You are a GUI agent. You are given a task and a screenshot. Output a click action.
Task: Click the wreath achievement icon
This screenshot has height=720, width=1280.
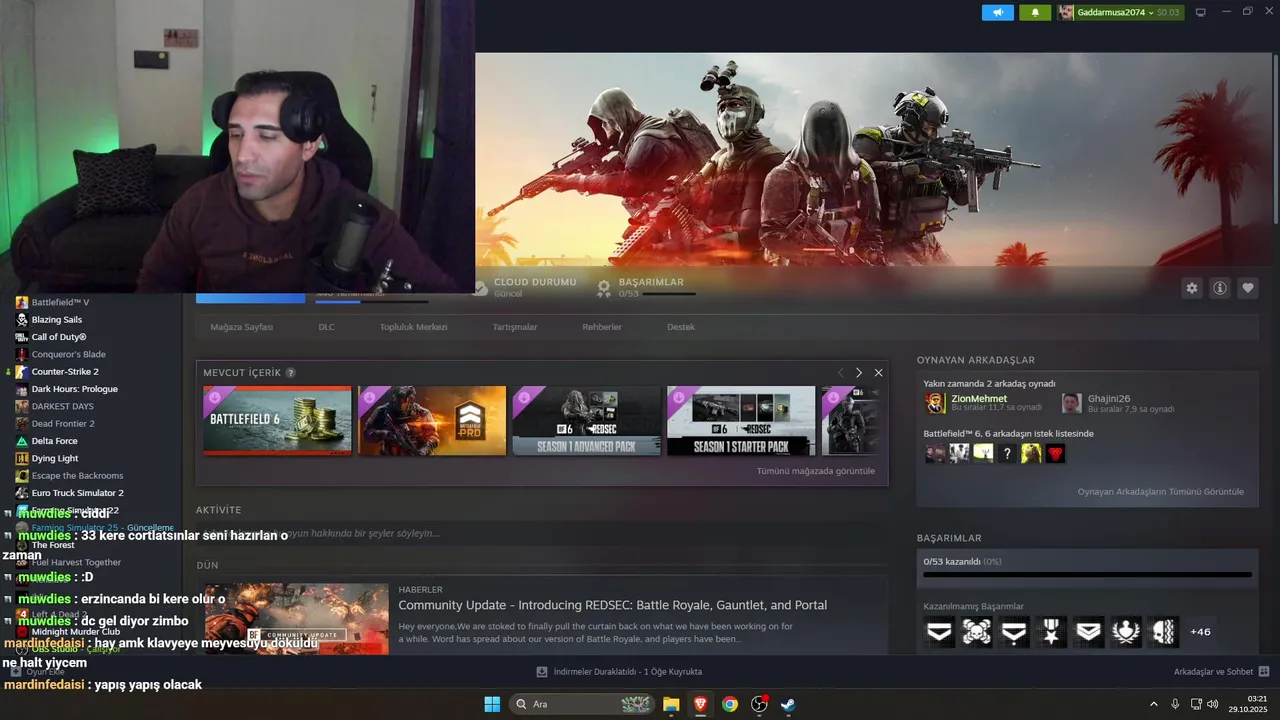(x=1126, y=632)
